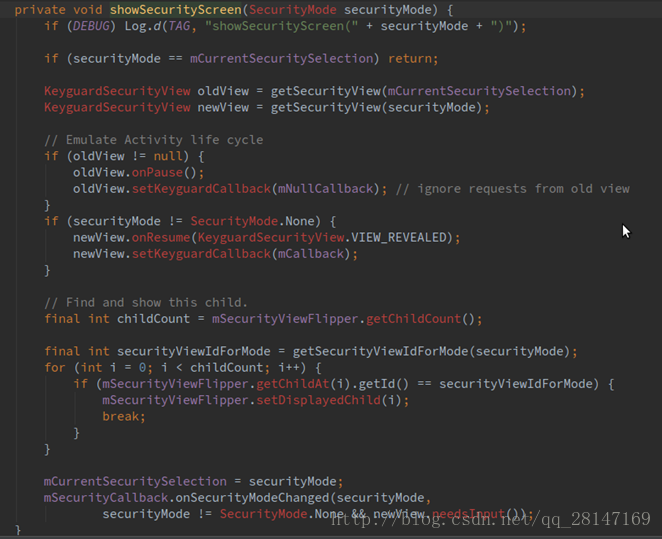Click the '// ignore requests from old view' comment
Image resolution: width=662 pixels, height=539 pixels.
(x=513, y=189)
